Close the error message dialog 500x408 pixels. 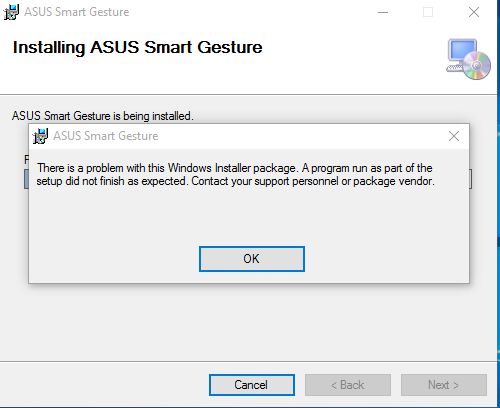point(454,136)
